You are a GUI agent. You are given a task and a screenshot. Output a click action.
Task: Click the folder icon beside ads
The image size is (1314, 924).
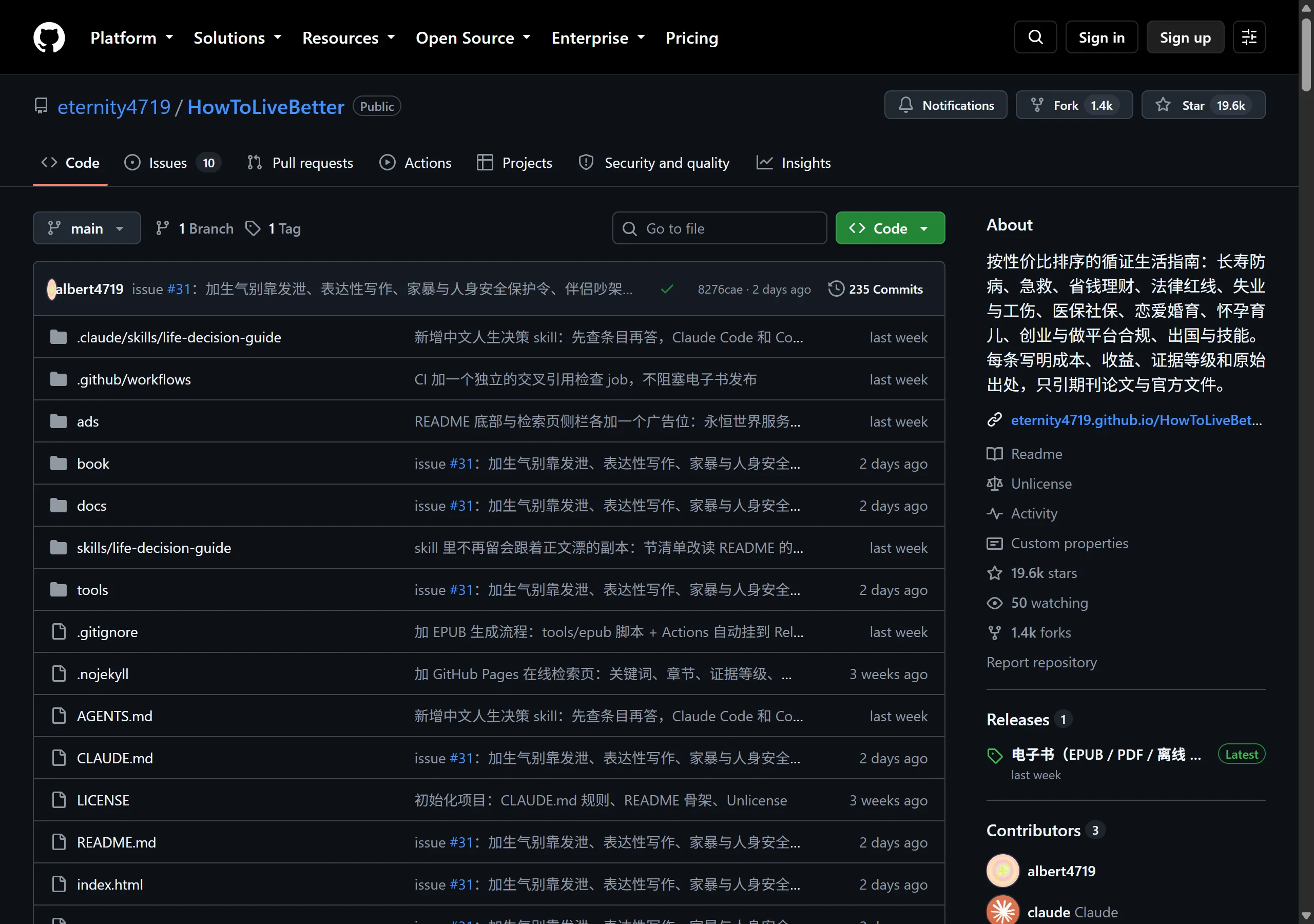[59, 421]
